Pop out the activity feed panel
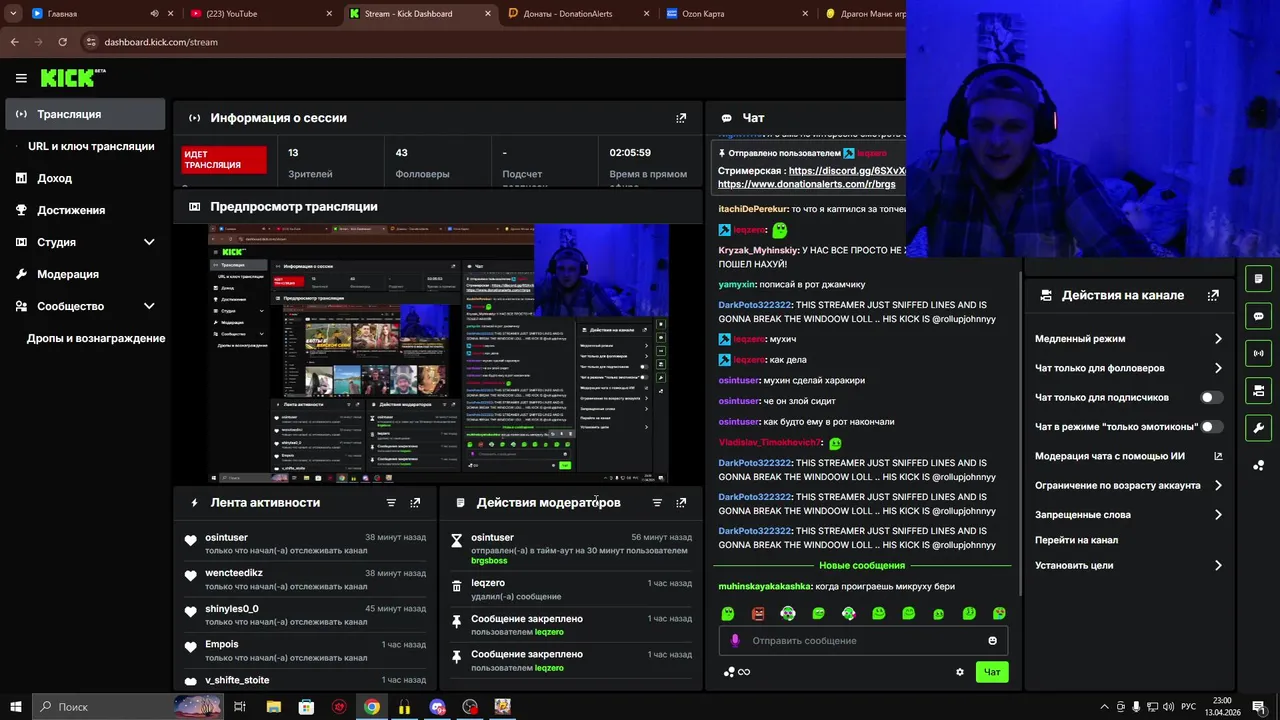 point(415,503)
